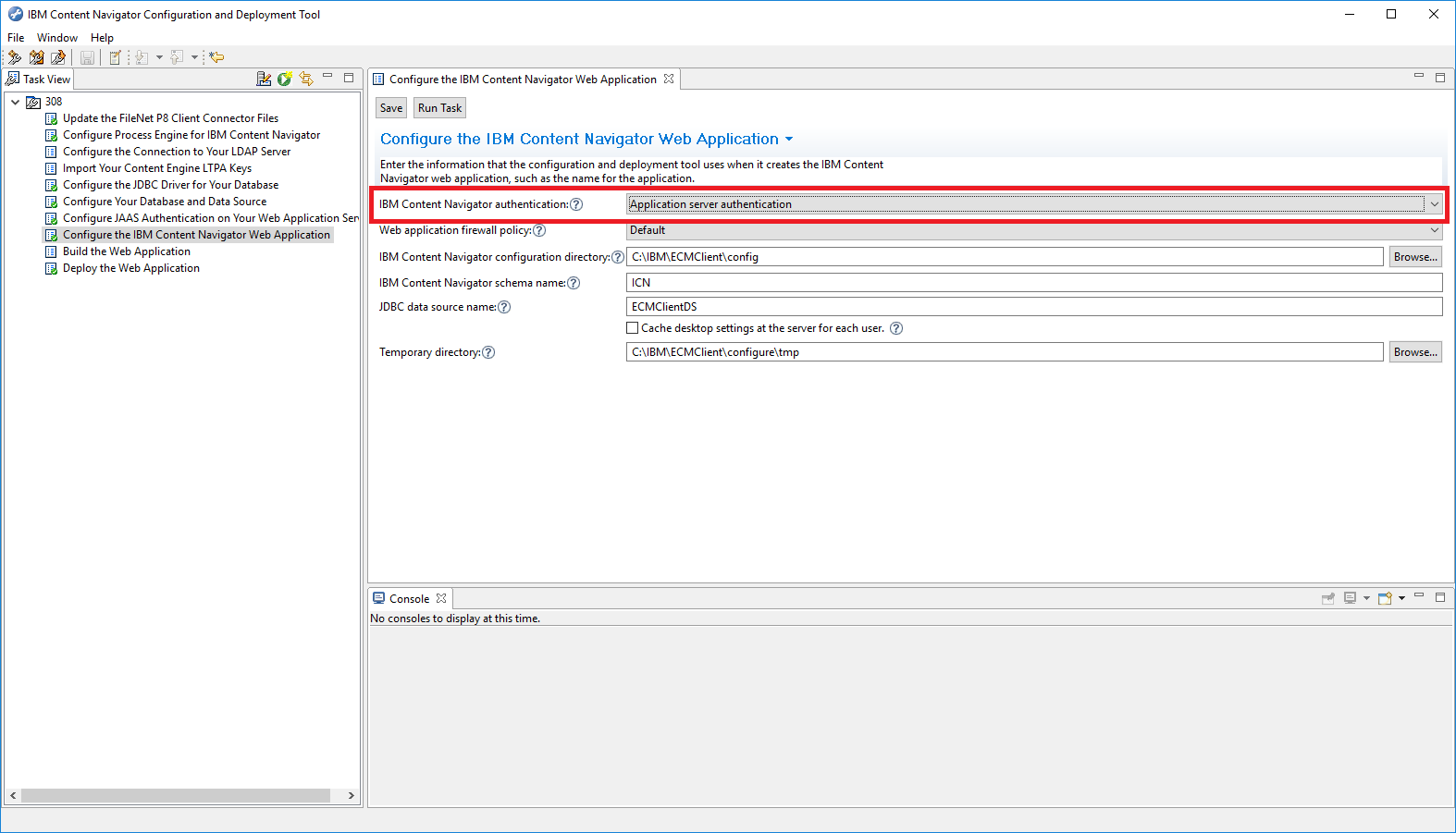Click the schema name input field
1456x833 pixels.
pyautogui.click(x=1034, y=283)
